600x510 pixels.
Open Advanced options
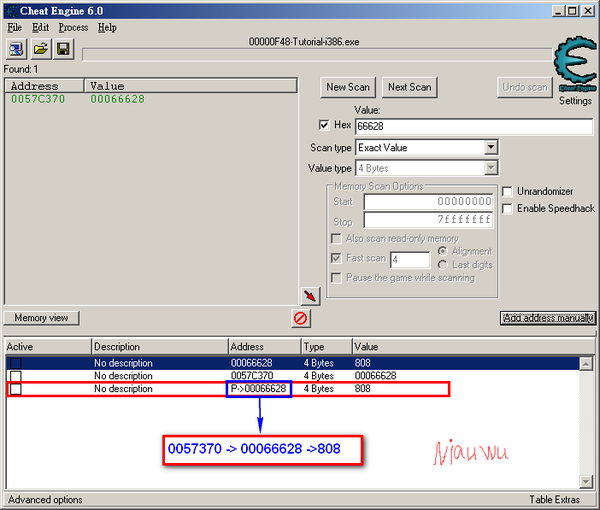tap(45, 500)
